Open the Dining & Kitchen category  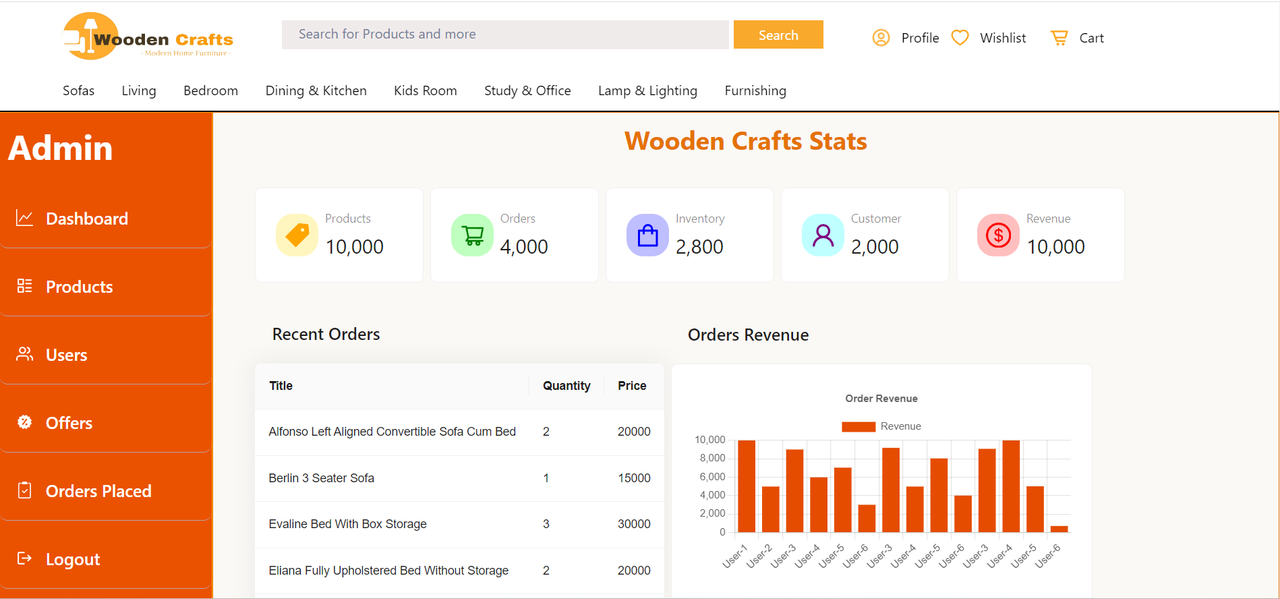pos(316,90)
